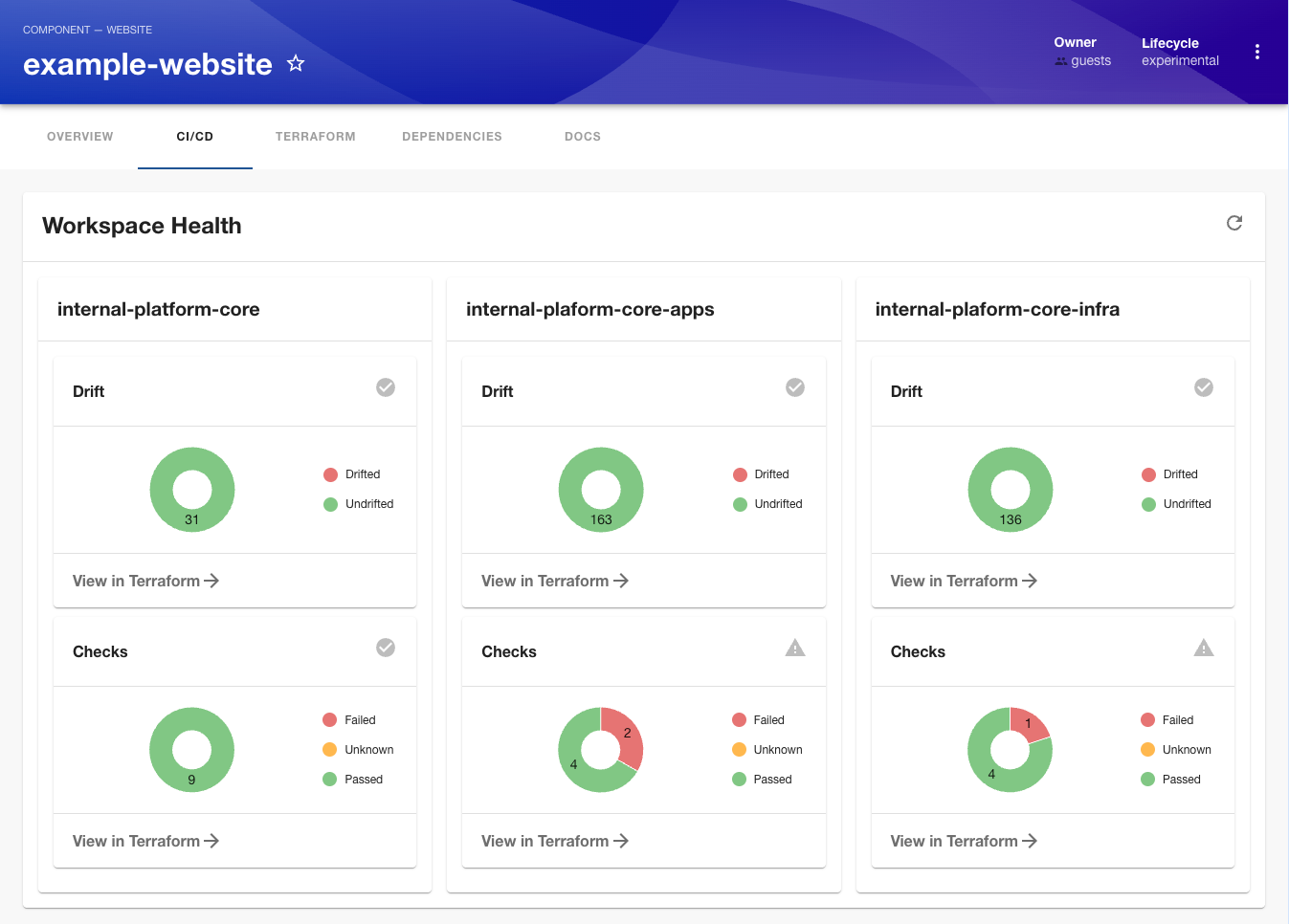Open the Dependencies tab

coord(452,136)
